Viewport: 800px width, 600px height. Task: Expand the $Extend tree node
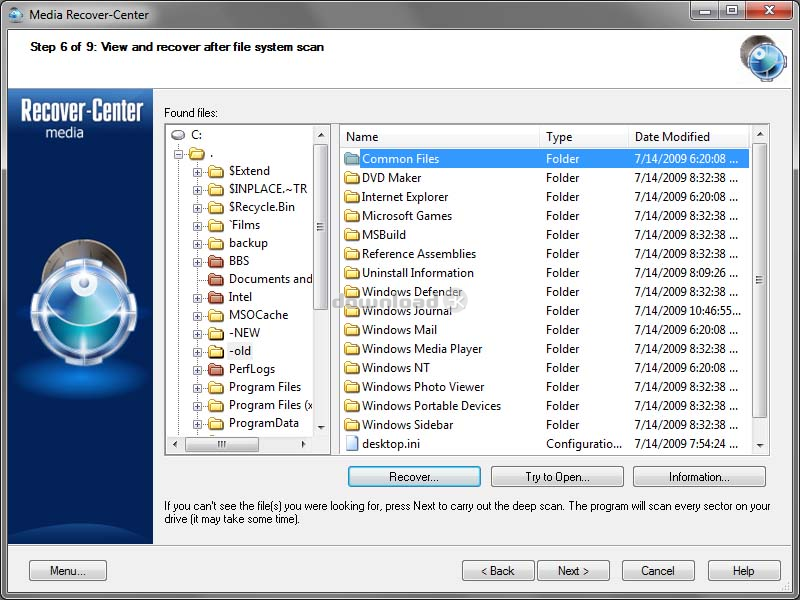coord(197,172)
